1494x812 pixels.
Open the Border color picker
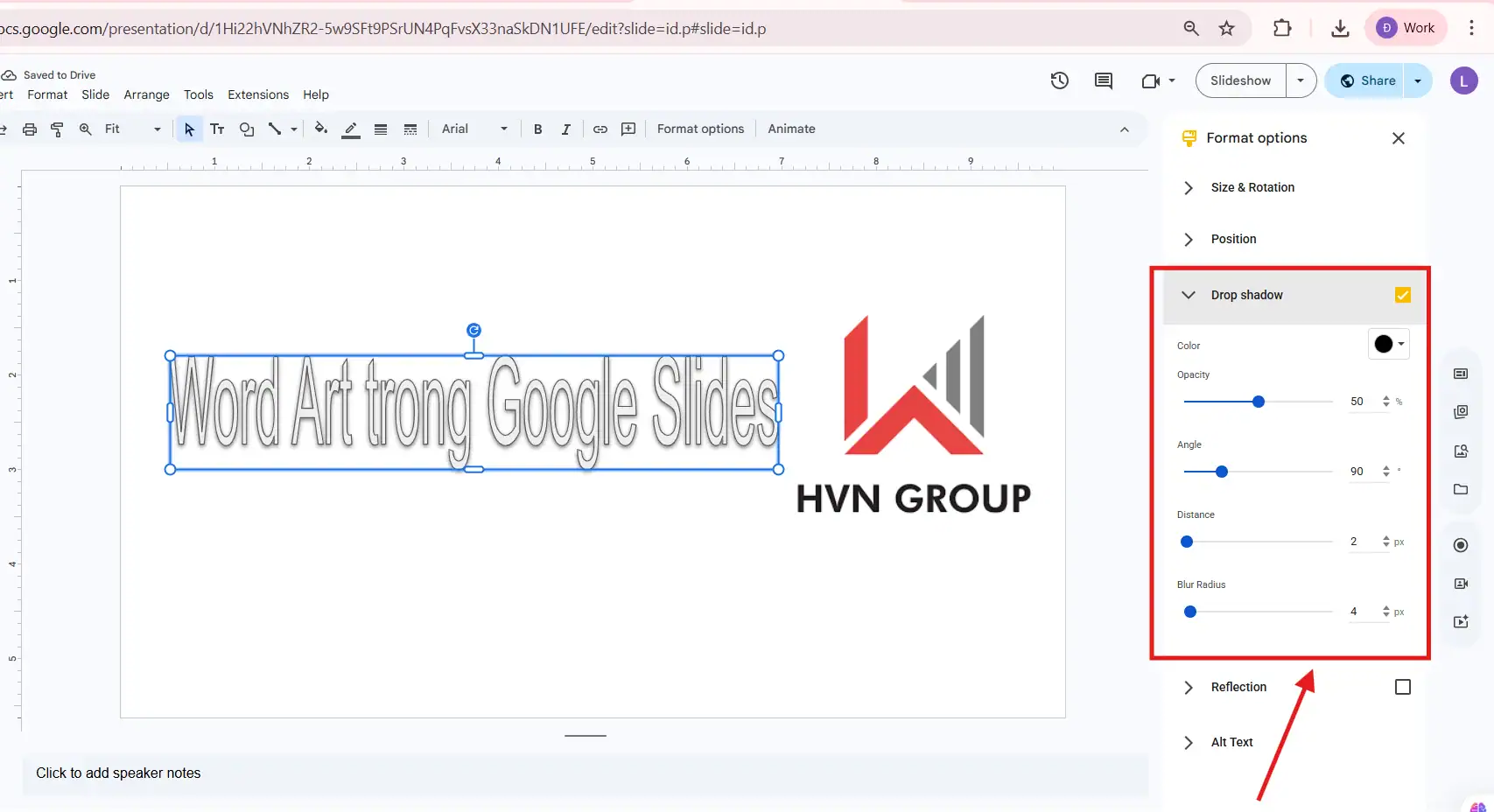pos(350,129)
